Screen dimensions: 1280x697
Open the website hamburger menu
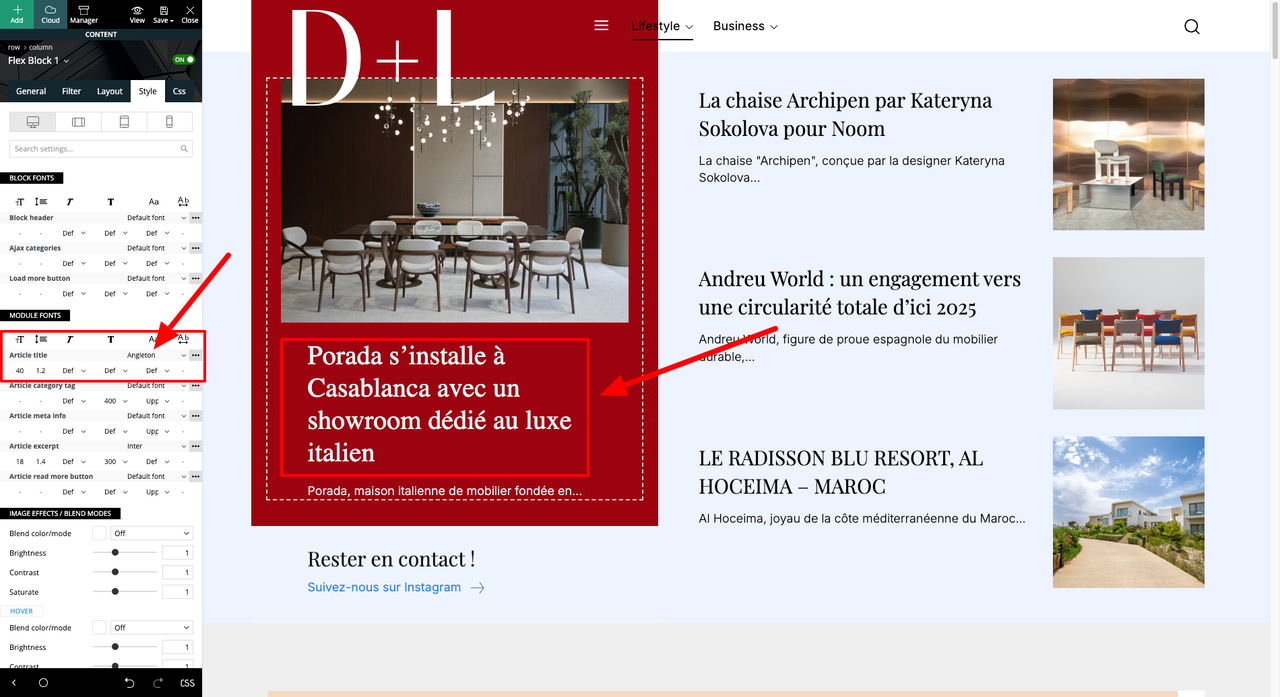(601, 26)
